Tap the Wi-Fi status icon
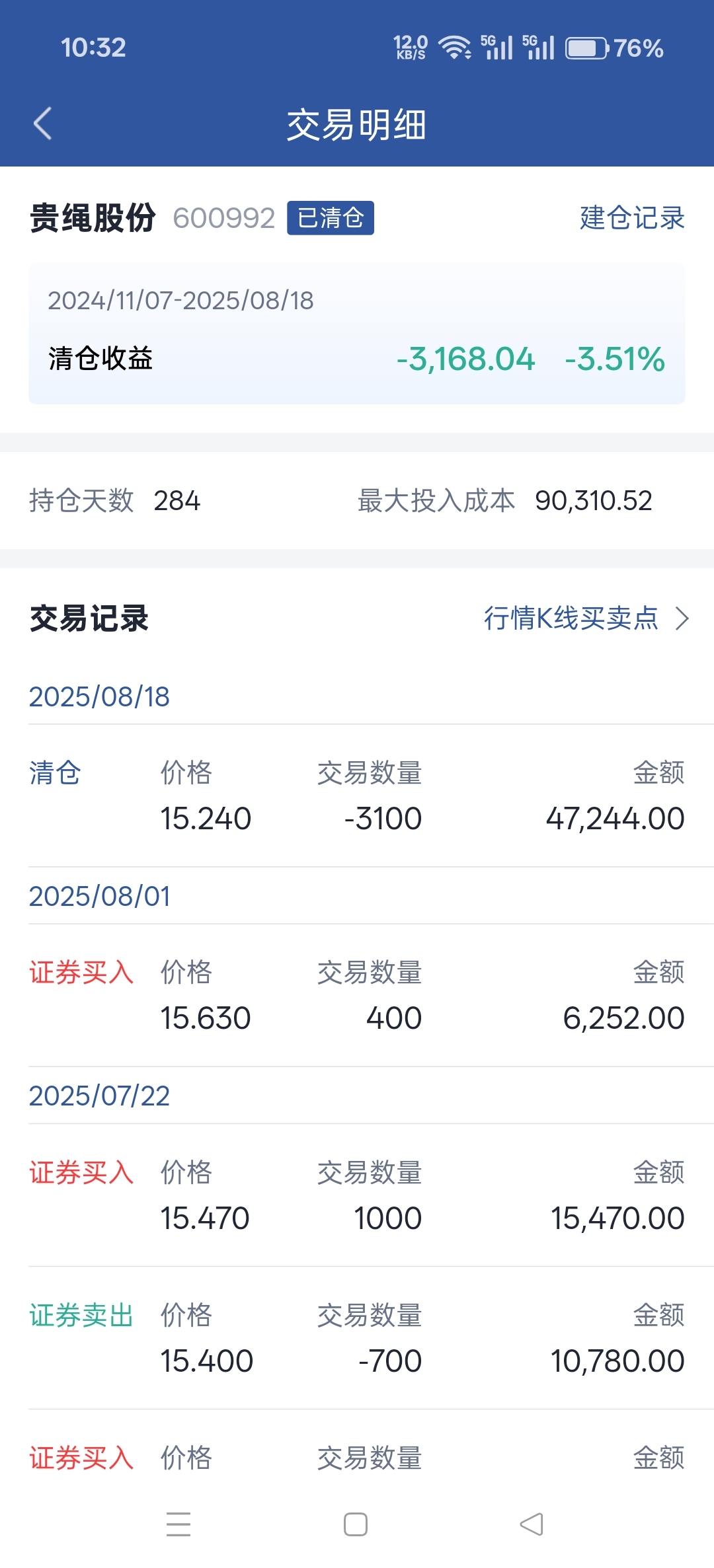Image resolution: width=714 pixels, height=1568 pixels. pyautogui.click(x=455, y=48)
